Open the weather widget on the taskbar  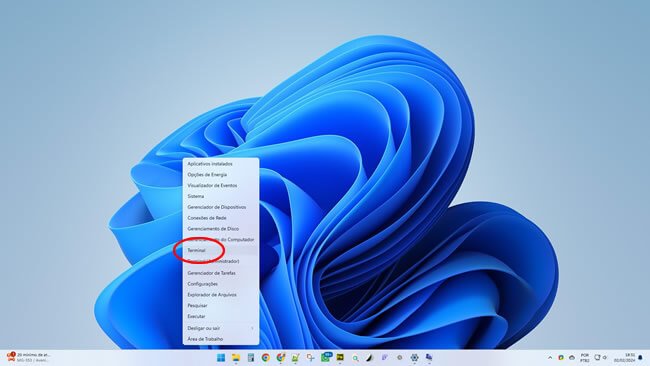[x=29, y=357]
